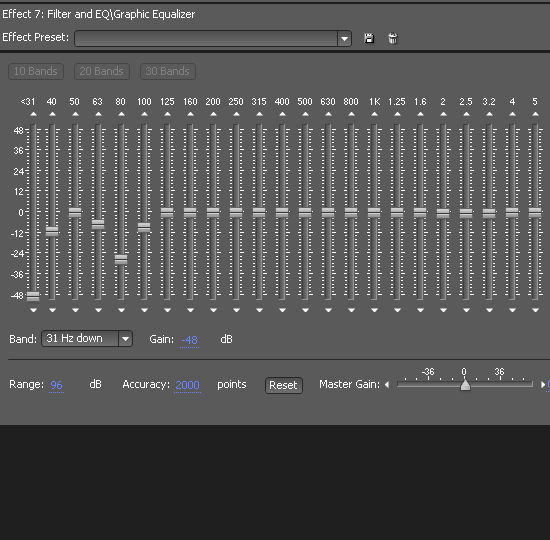Switch to 20 Bands mode
The height and width of the screenshot is (540, 550).
pos(102,72)
